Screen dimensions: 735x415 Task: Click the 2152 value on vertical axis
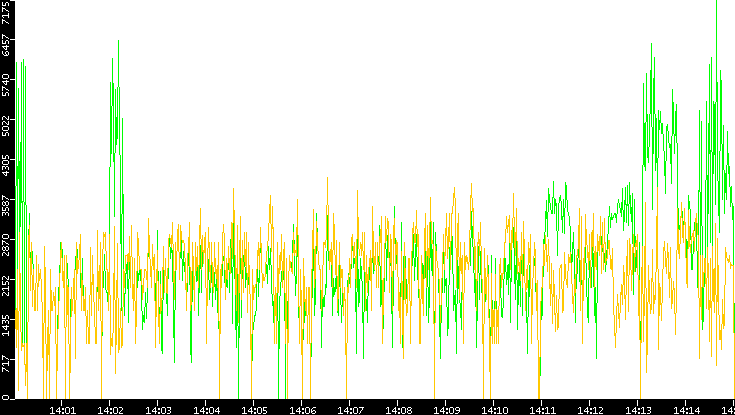6,284
